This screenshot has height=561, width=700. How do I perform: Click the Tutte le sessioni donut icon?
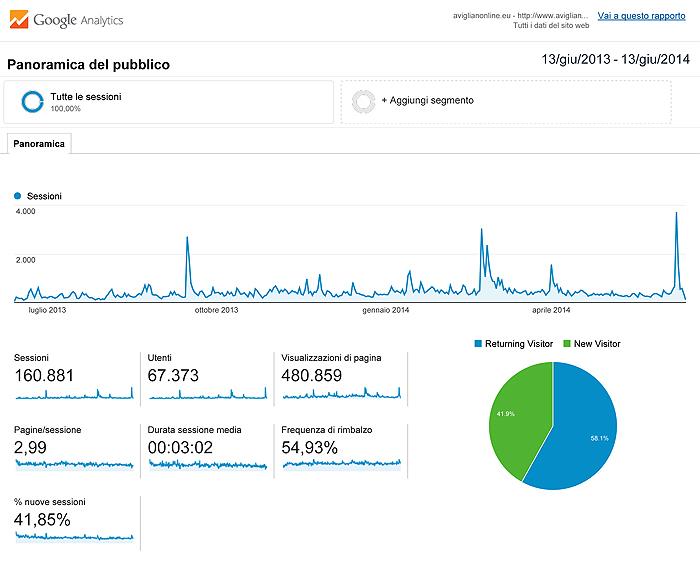[x=33, y=101]
